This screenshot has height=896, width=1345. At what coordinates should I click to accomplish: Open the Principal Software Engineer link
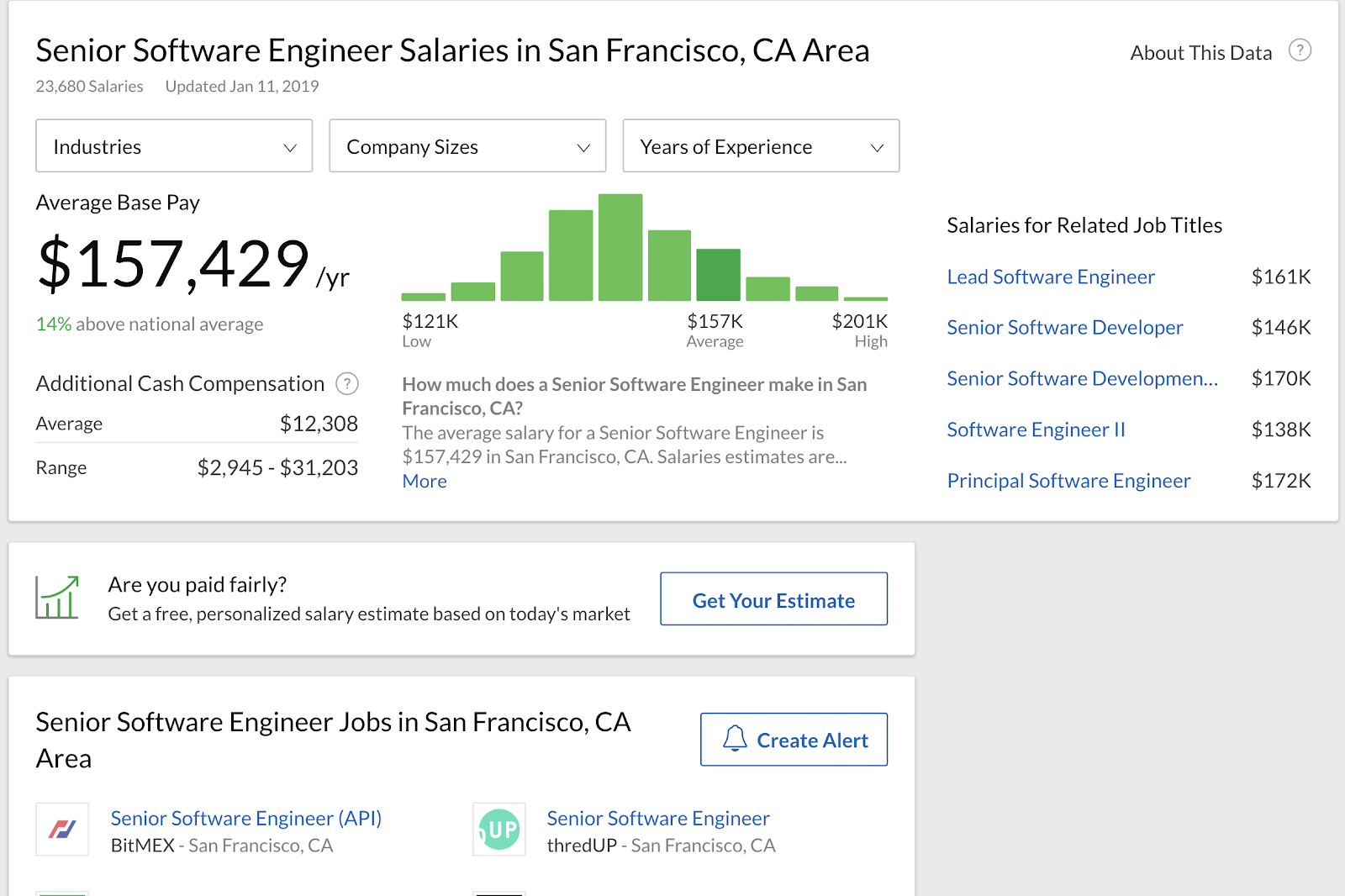[x=1068, y=481]
